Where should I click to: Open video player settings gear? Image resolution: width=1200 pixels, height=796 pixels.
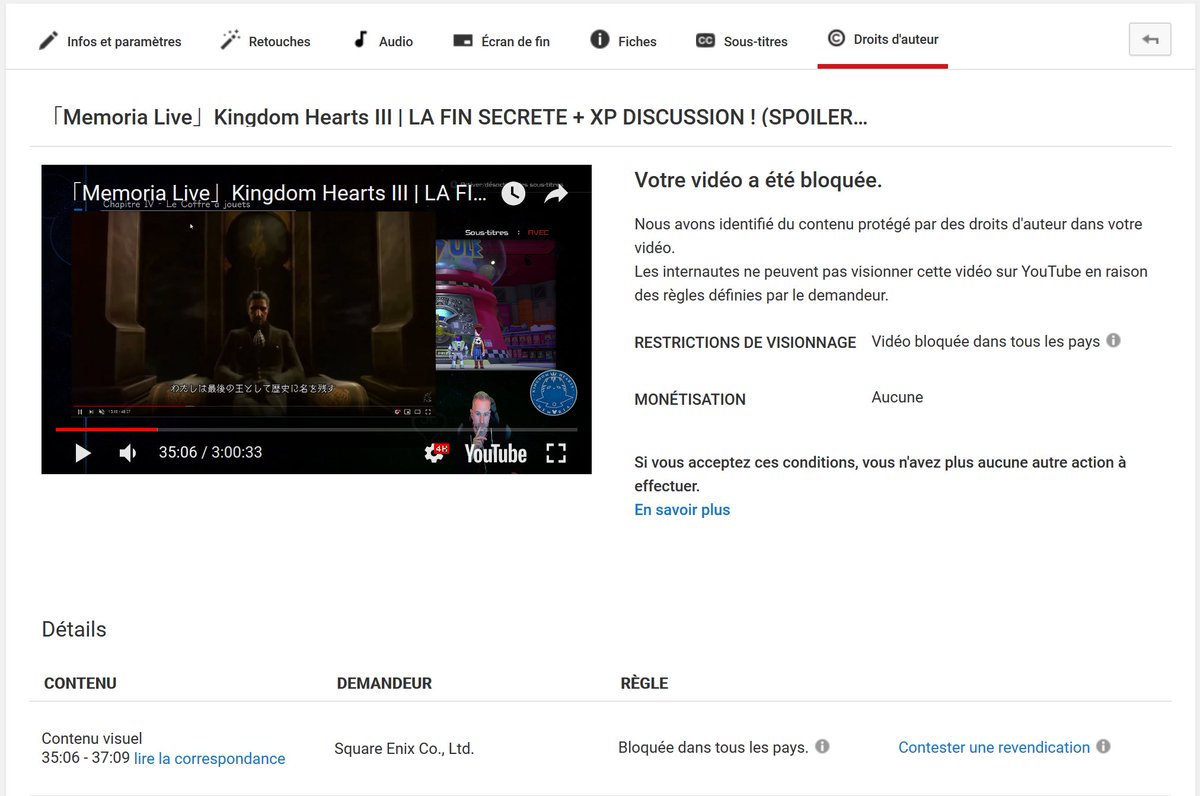[435, 453]
